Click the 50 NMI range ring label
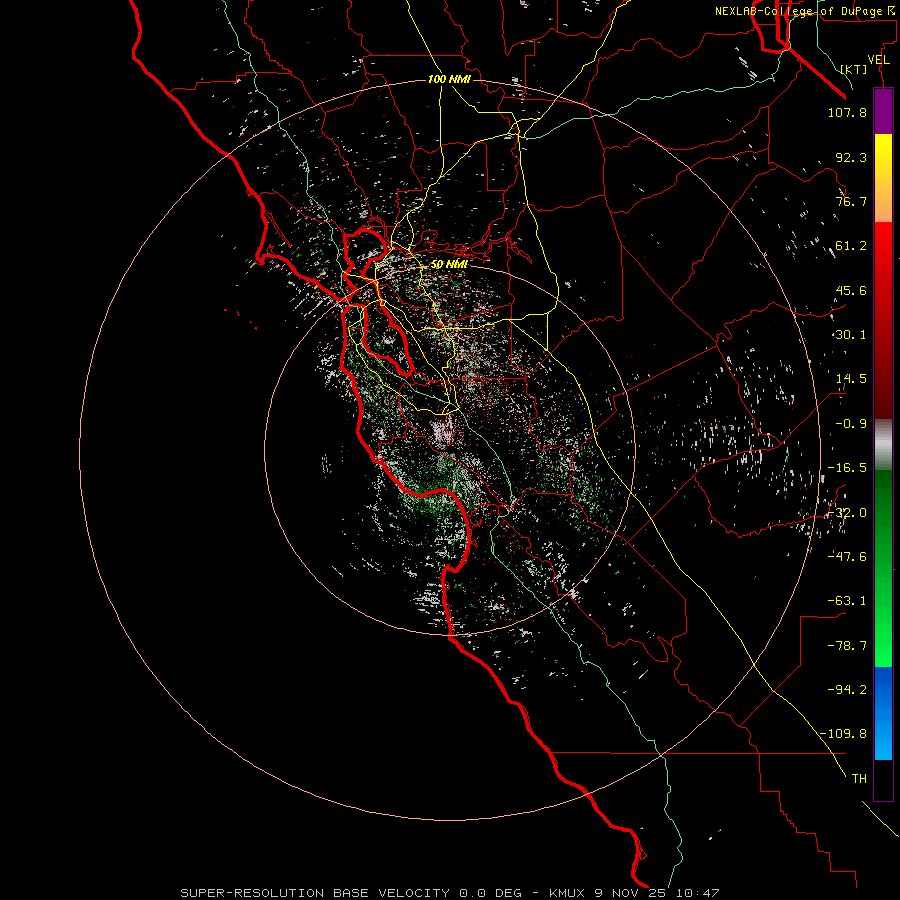The image size is (900, 900). coord(449,265)
